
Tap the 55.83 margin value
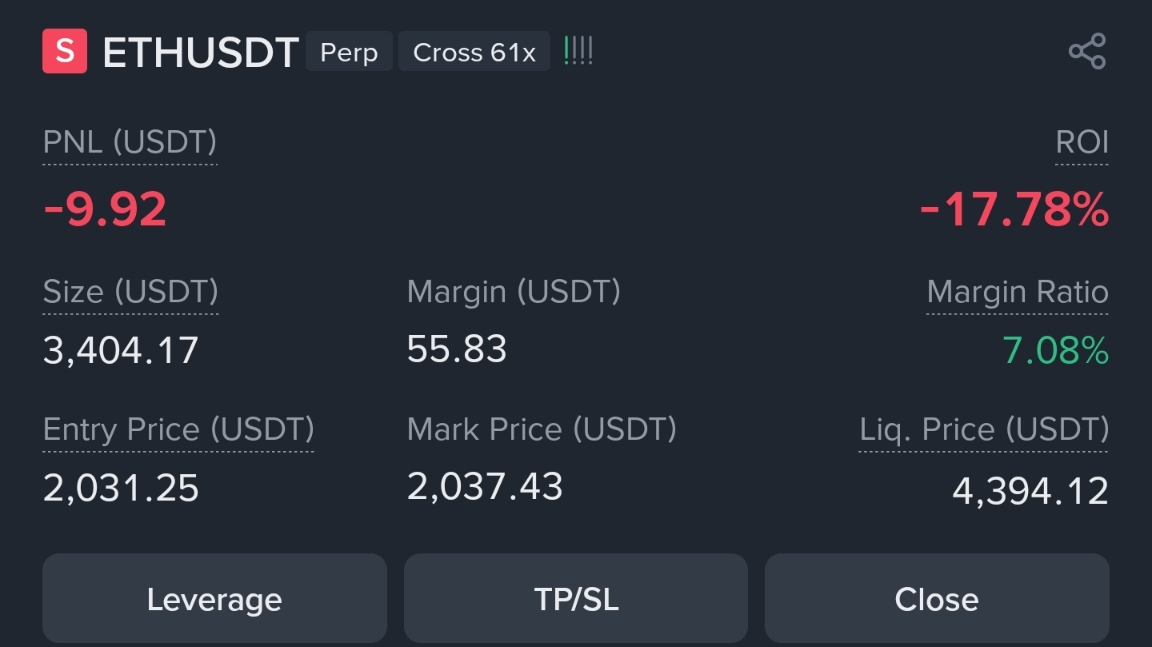457,349
